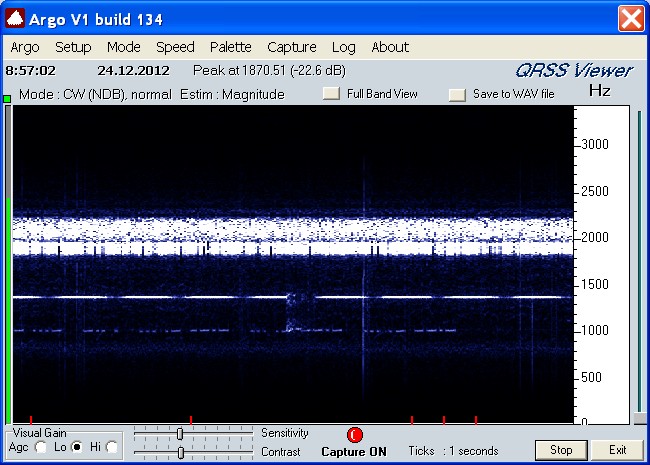Click the bright wide signal band near 2000 Hz
This screenshot has height=465, width=650.
pyautogui.click(x=293, y=237)
